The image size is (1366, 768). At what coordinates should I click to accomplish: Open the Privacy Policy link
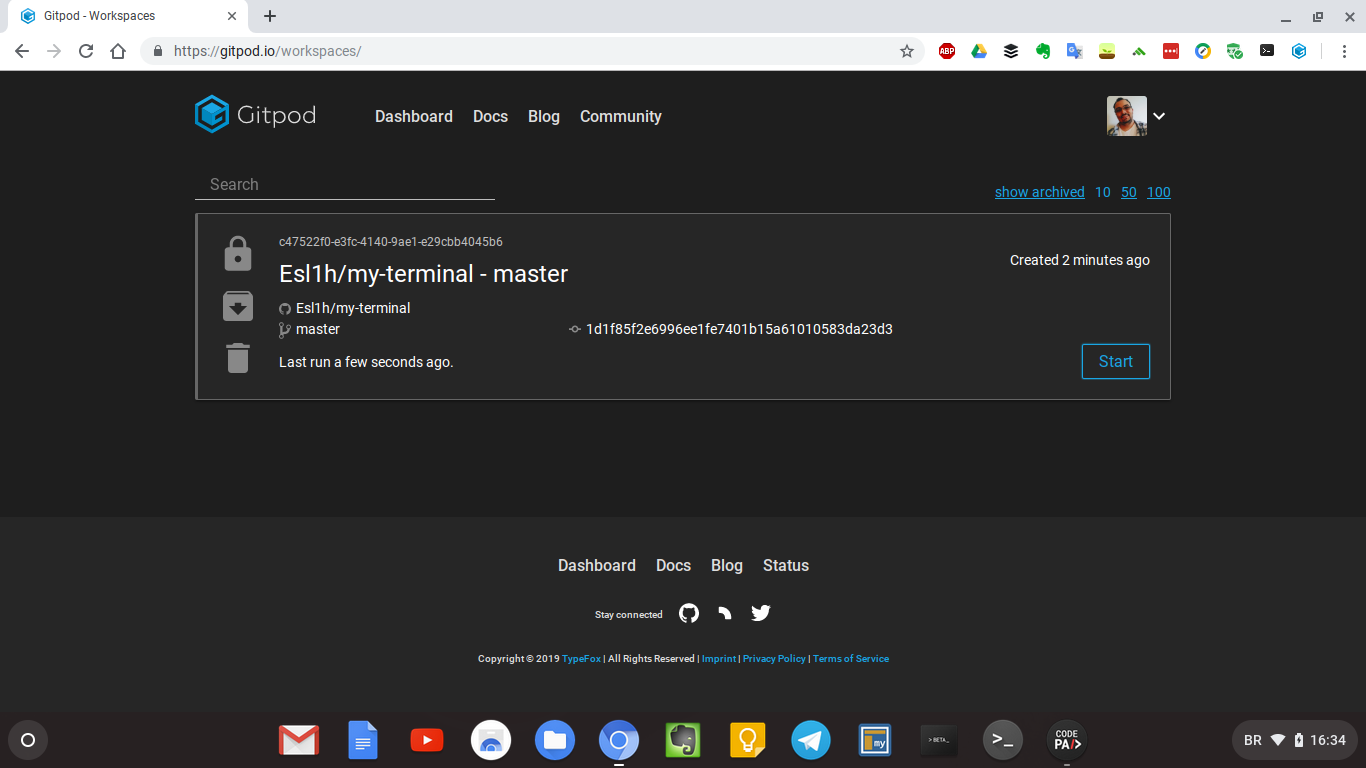pos(774,659)
